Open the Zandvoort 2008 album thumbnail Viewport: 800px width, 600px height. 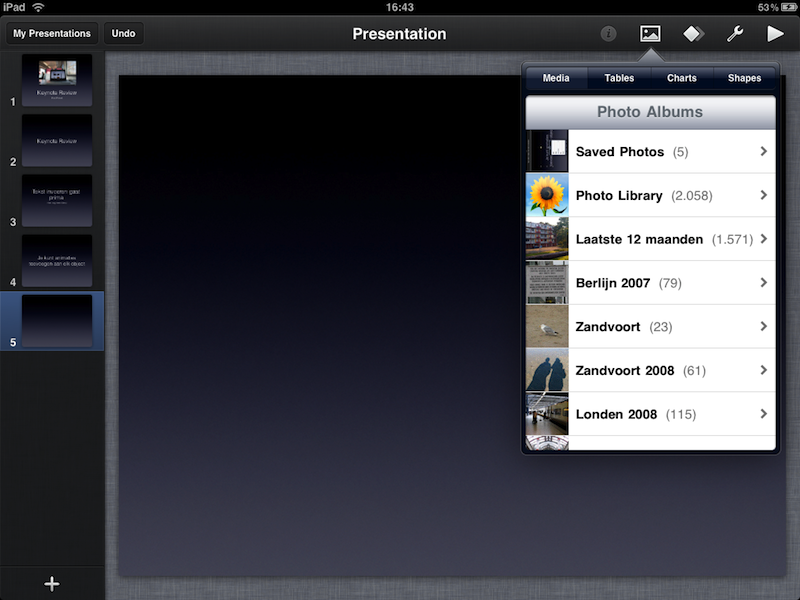547,370
